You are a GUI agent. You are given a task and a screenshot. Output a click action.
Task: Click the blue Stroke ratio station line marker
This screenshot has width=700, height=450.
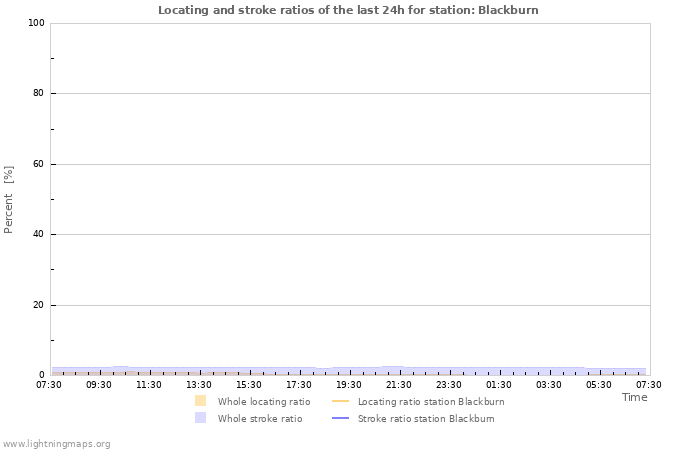340,418
